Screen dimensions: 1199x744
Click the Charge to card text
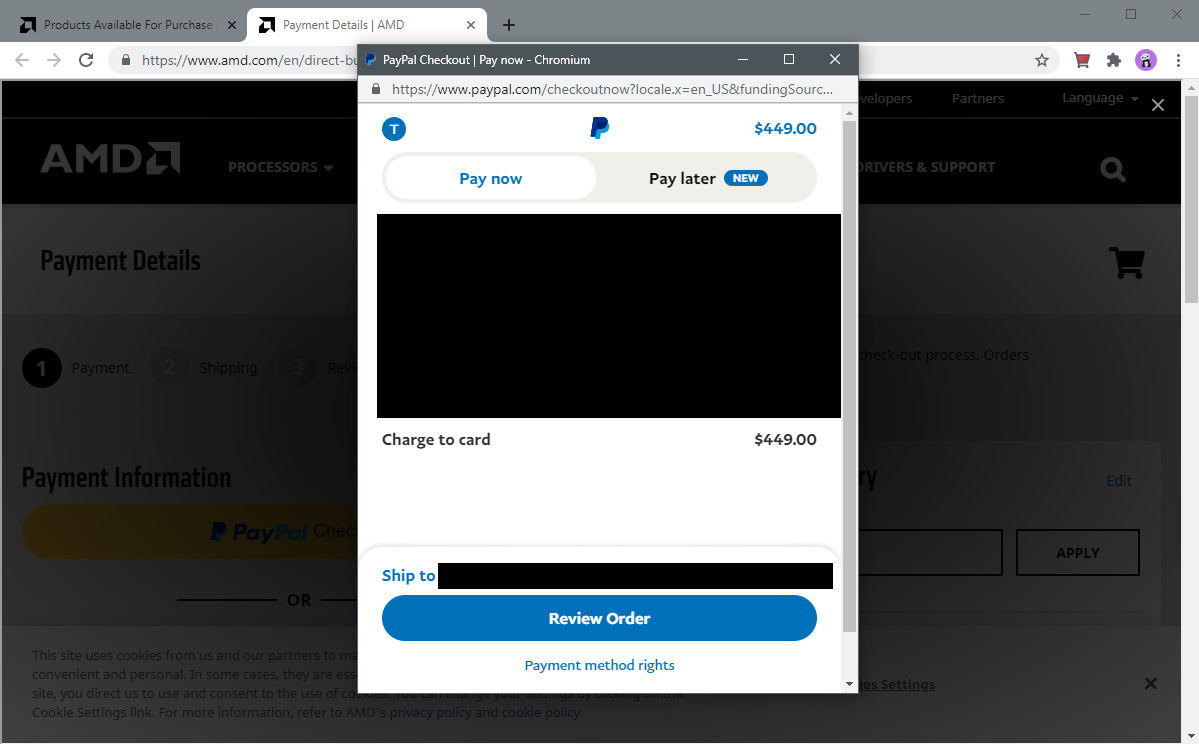[x=436, y=440]
